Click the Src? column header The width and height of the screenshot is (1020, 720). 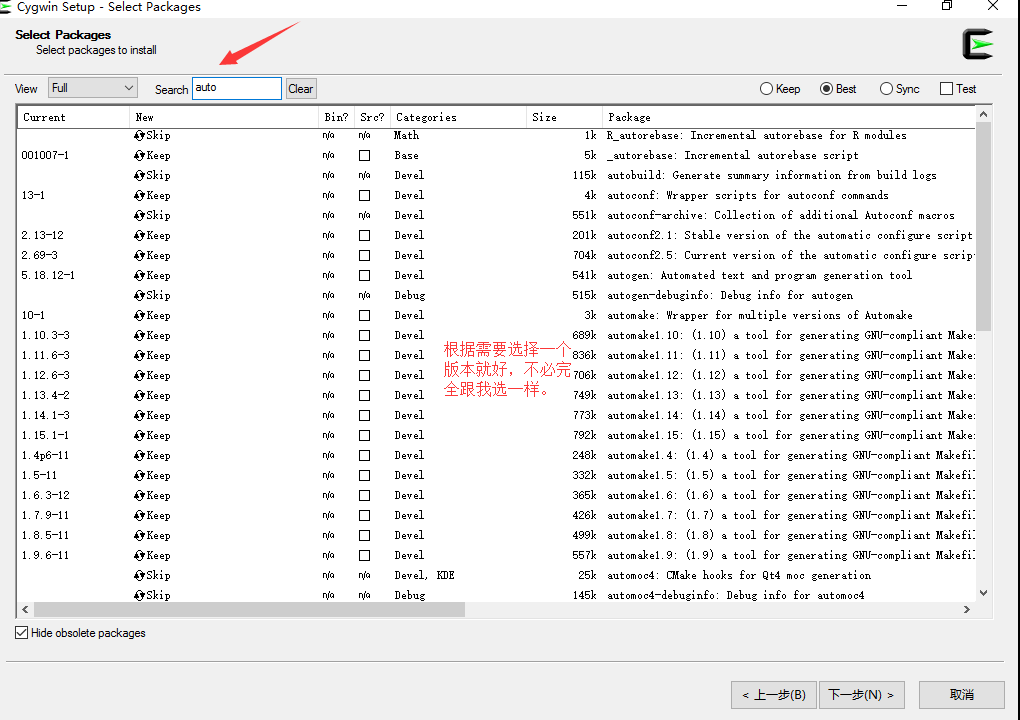click(x=372, y=117)
